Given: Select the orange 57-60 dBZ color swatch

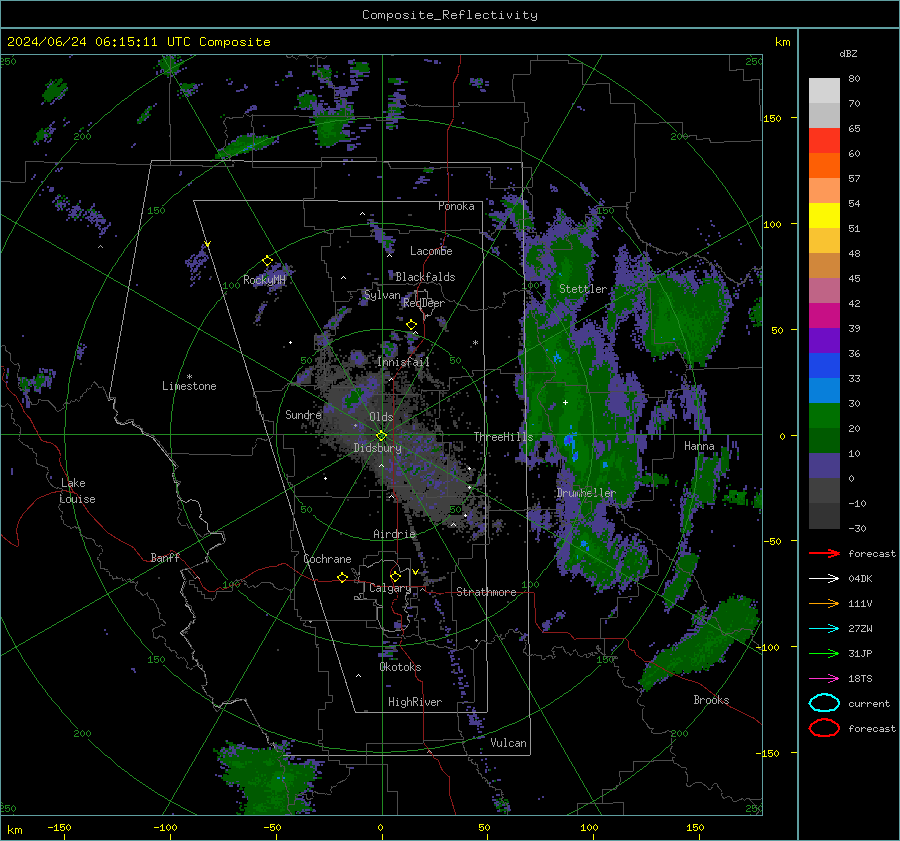Looking at the screenshot, I should click(824, 166).
